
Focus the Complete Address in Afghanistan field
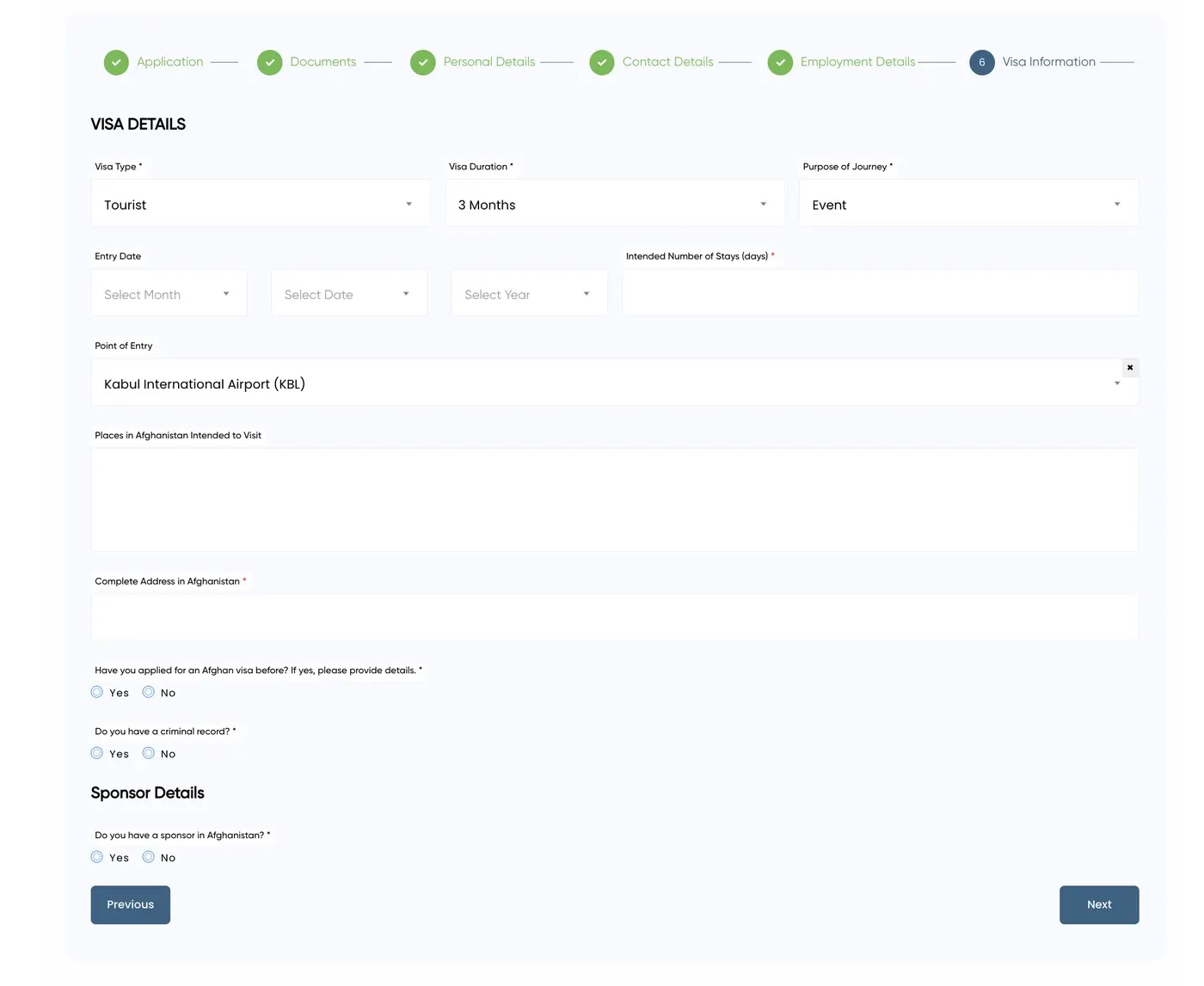coord(615,617)
